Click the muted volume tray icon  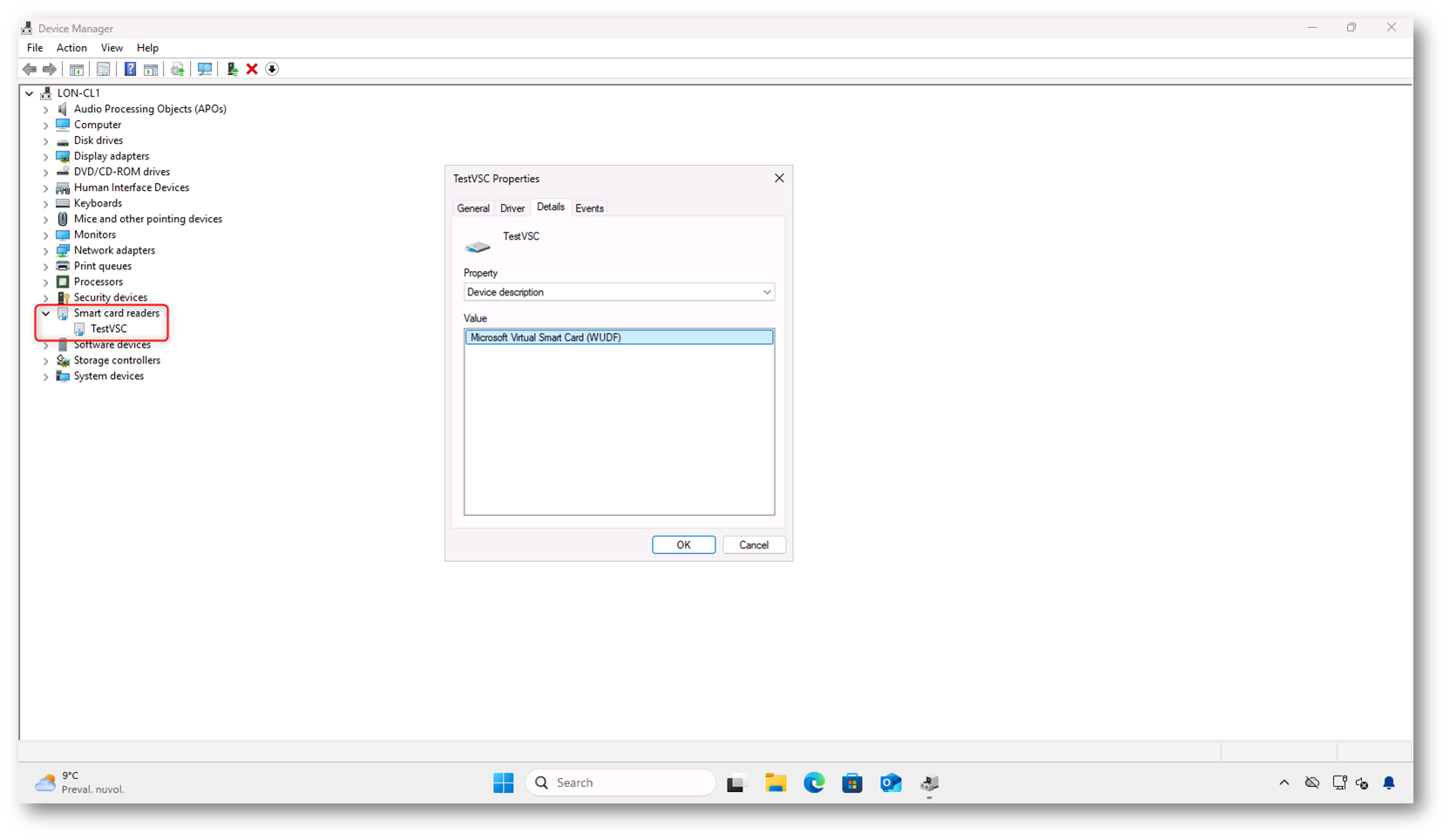1362,783
